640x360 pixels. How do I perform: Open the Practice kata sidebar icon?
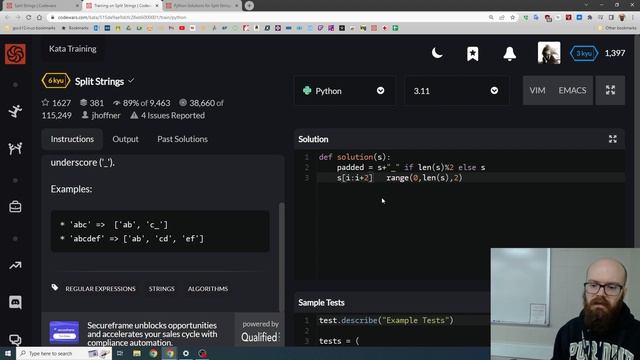(x=15, y=111)
